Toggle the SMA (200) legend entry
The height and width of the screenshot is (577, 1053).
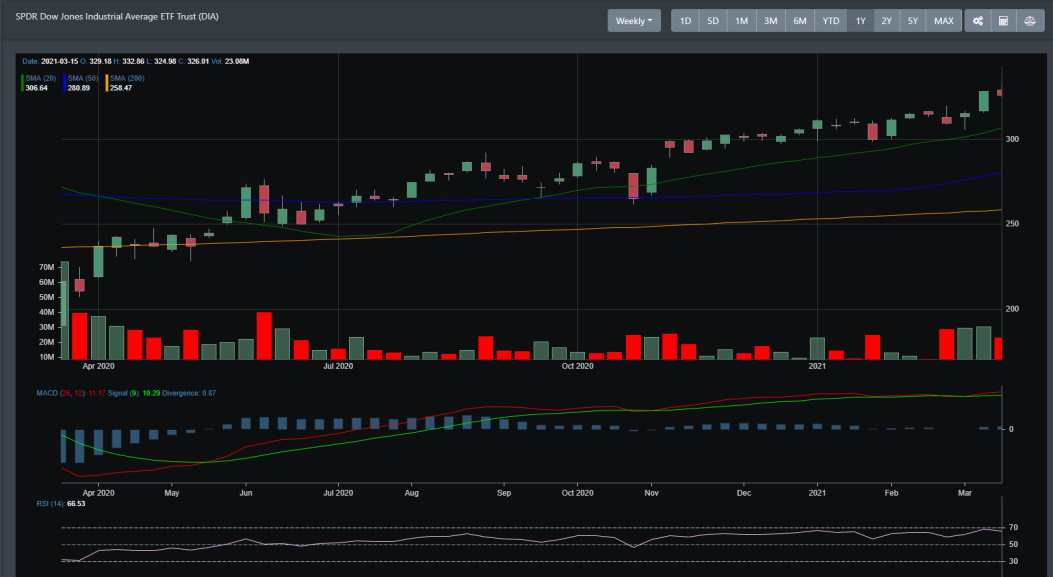[x=125, y=83]
